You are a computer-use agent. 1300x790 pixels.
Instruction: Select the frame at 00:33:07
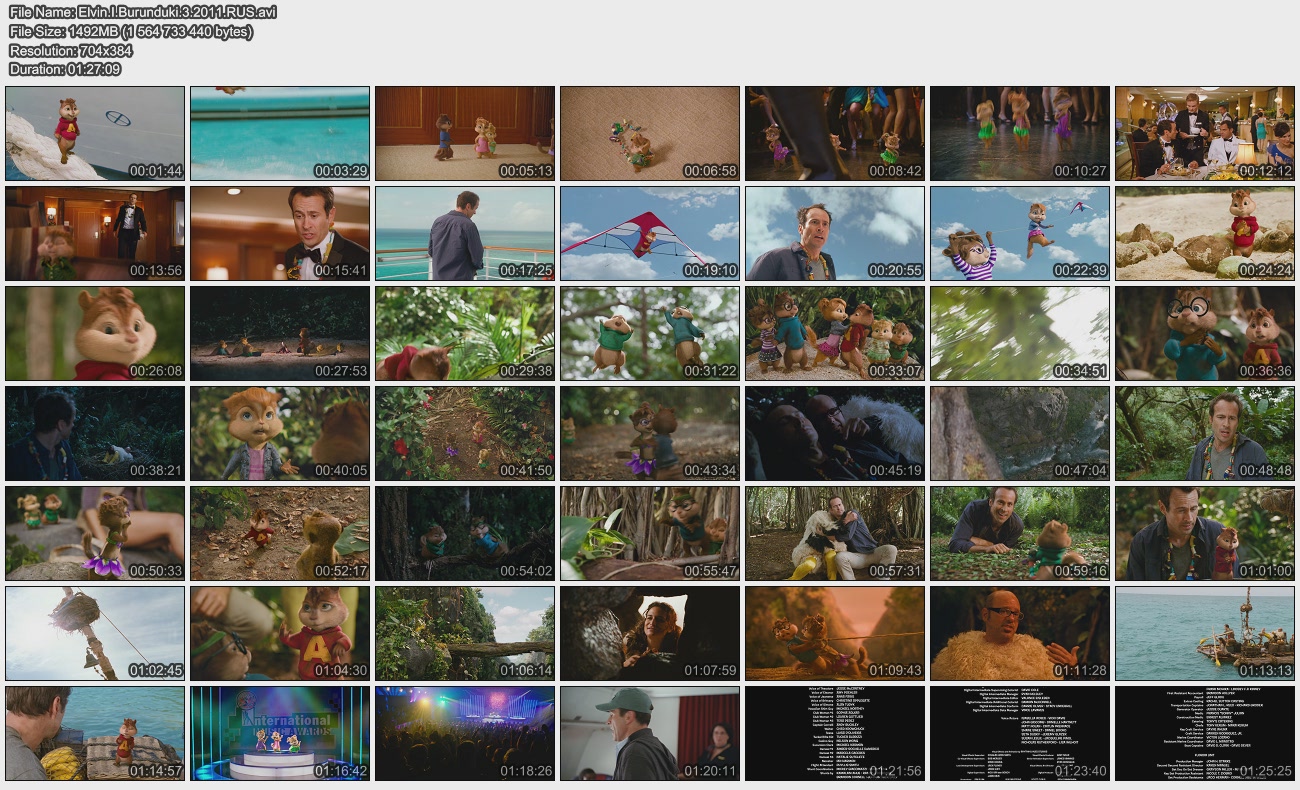(835, 333)
